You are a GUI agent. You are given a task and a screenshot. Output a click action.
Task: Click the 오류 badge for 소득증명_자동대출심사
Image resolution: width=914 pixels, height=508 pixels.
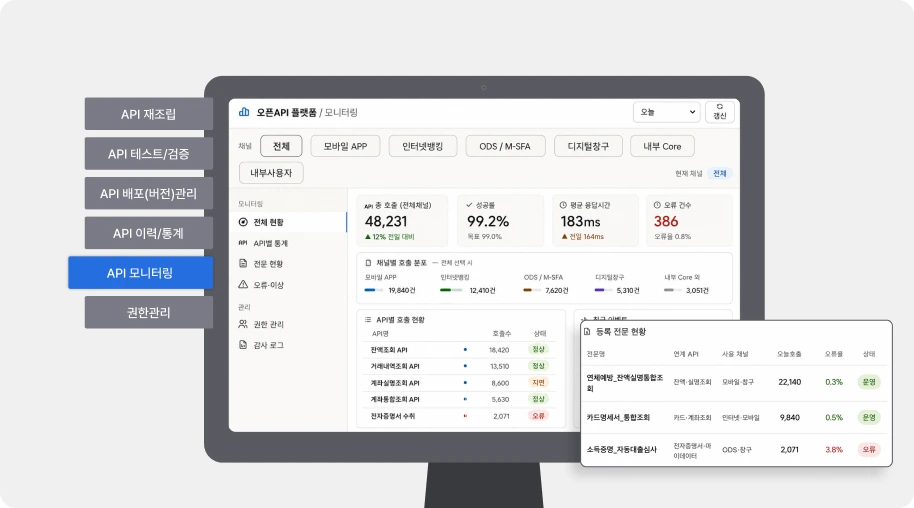point(869,450)
